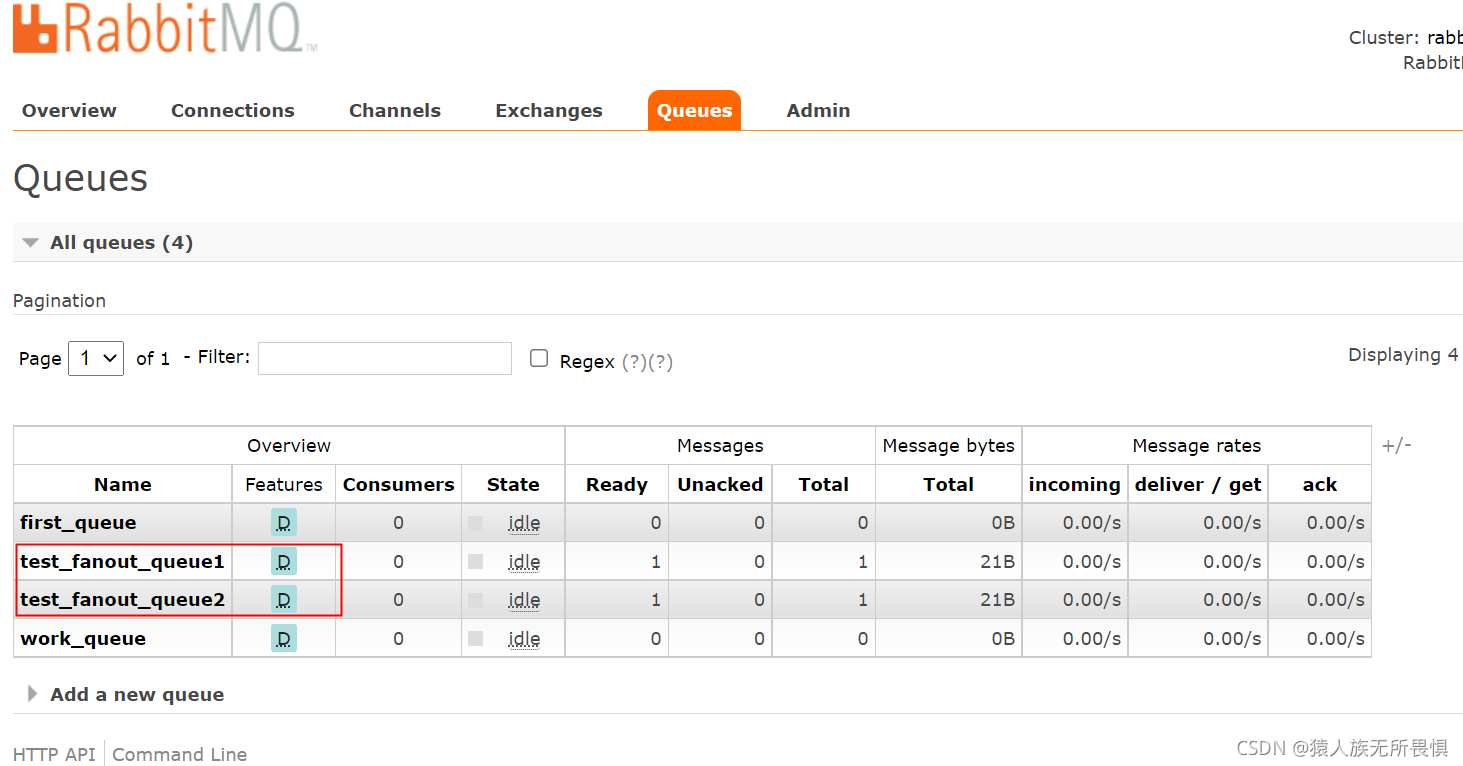Select the Queues tab

694,111
